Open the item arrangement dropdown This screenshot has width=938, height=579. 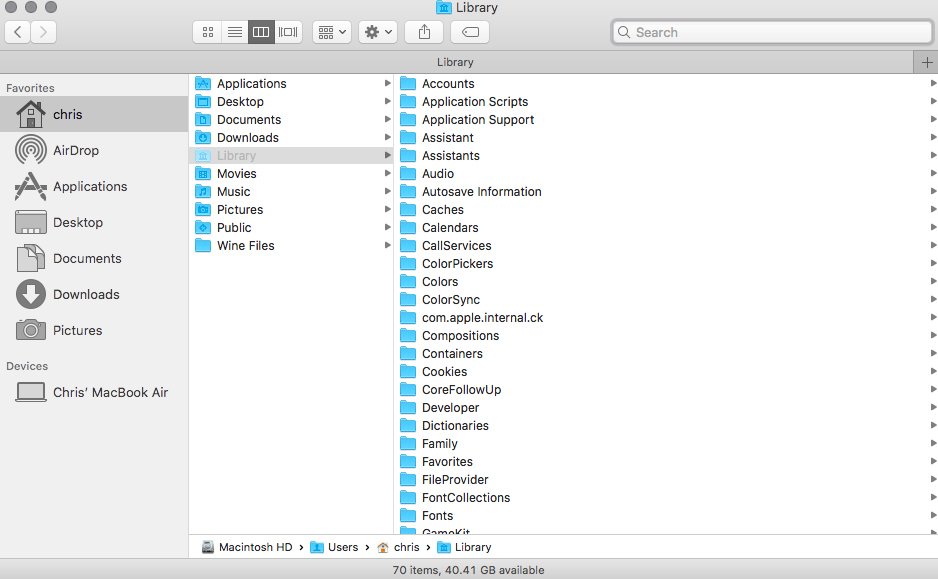[x=332, y=32]
